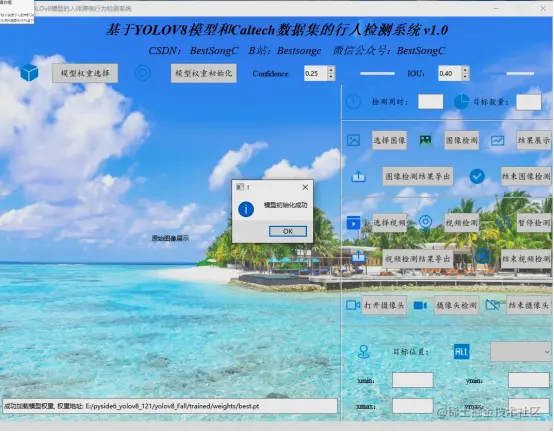Click the Confidence 0.25 value field

pos(316,73)
